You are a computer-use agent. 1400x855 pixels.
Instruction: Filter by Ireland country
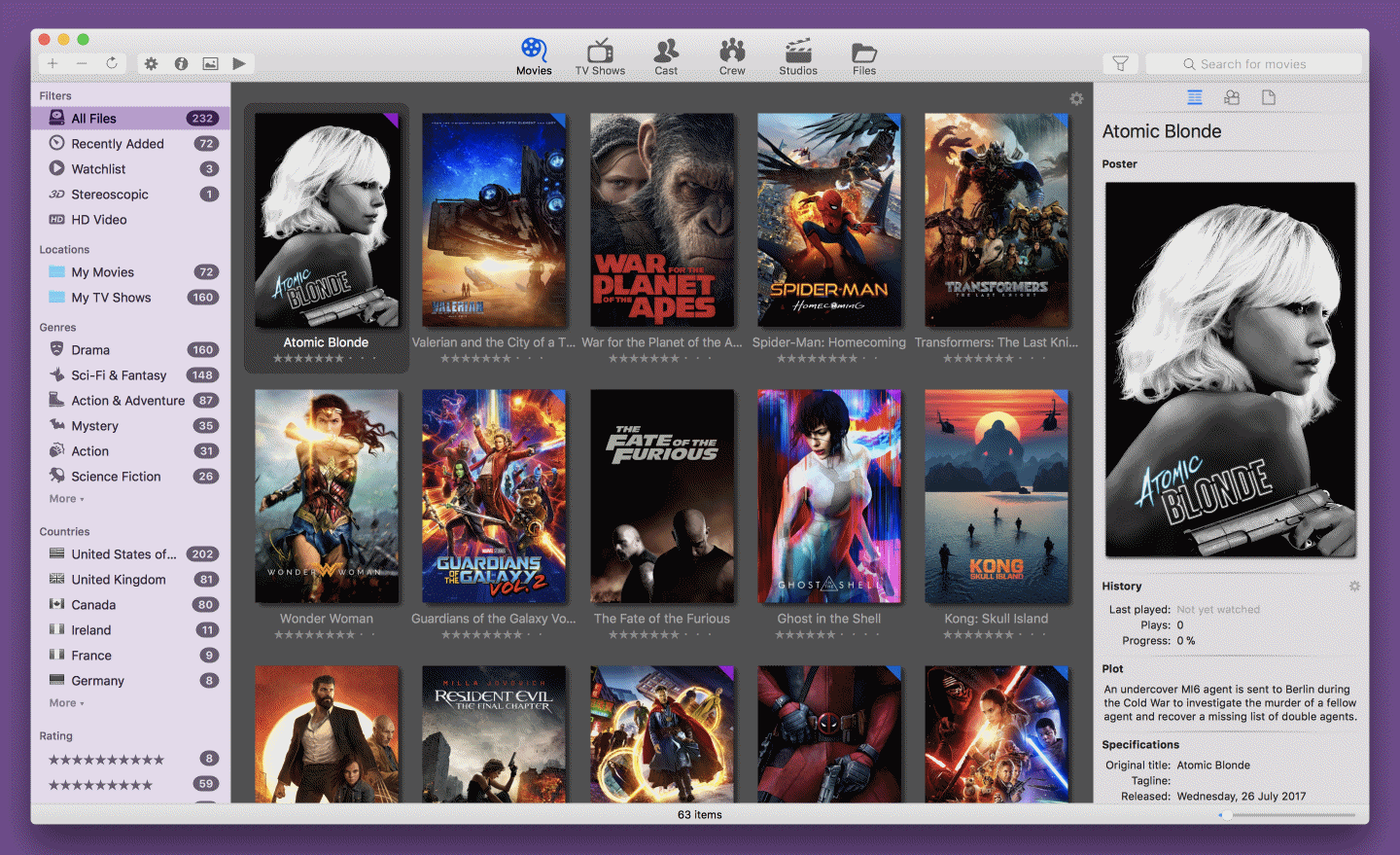tap(130, 629)
